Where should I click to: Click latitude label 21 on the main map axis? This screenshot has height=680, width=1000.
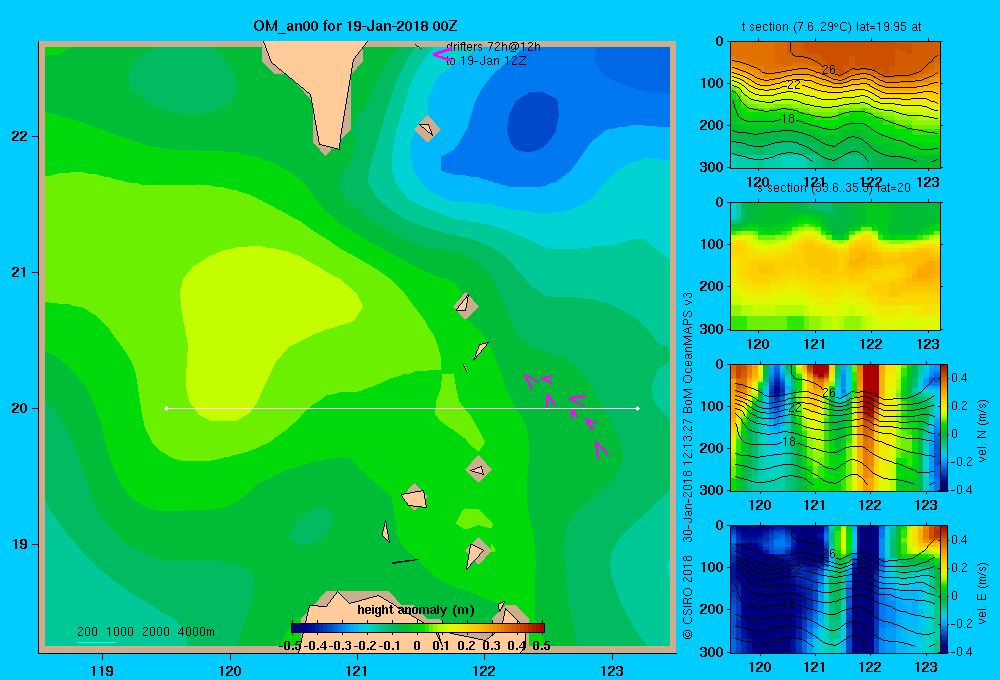[20, 272]
